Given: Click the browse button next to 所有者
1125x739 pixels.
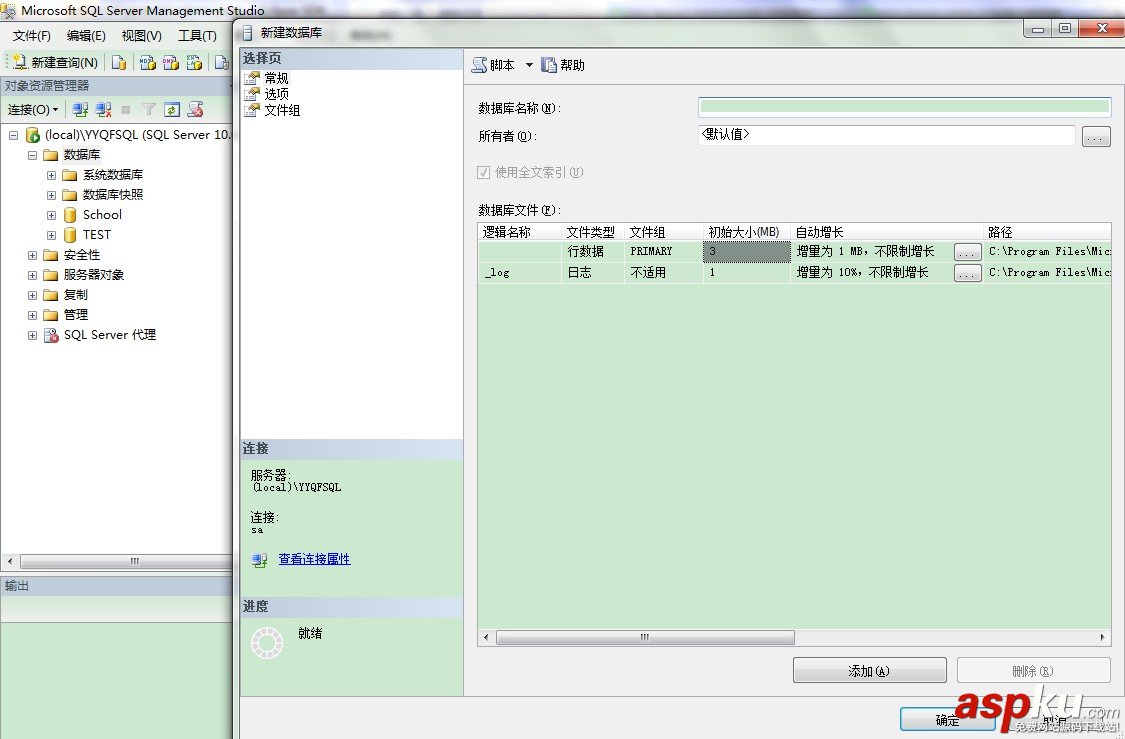Looking at the screenshot, I should coord(1096,136).
